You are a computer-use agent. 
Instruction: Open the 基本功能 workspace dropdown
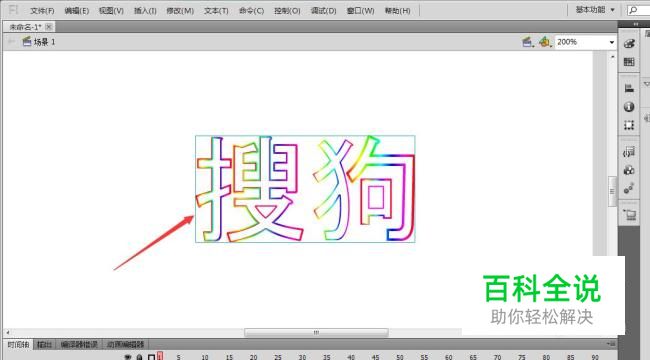595,10
